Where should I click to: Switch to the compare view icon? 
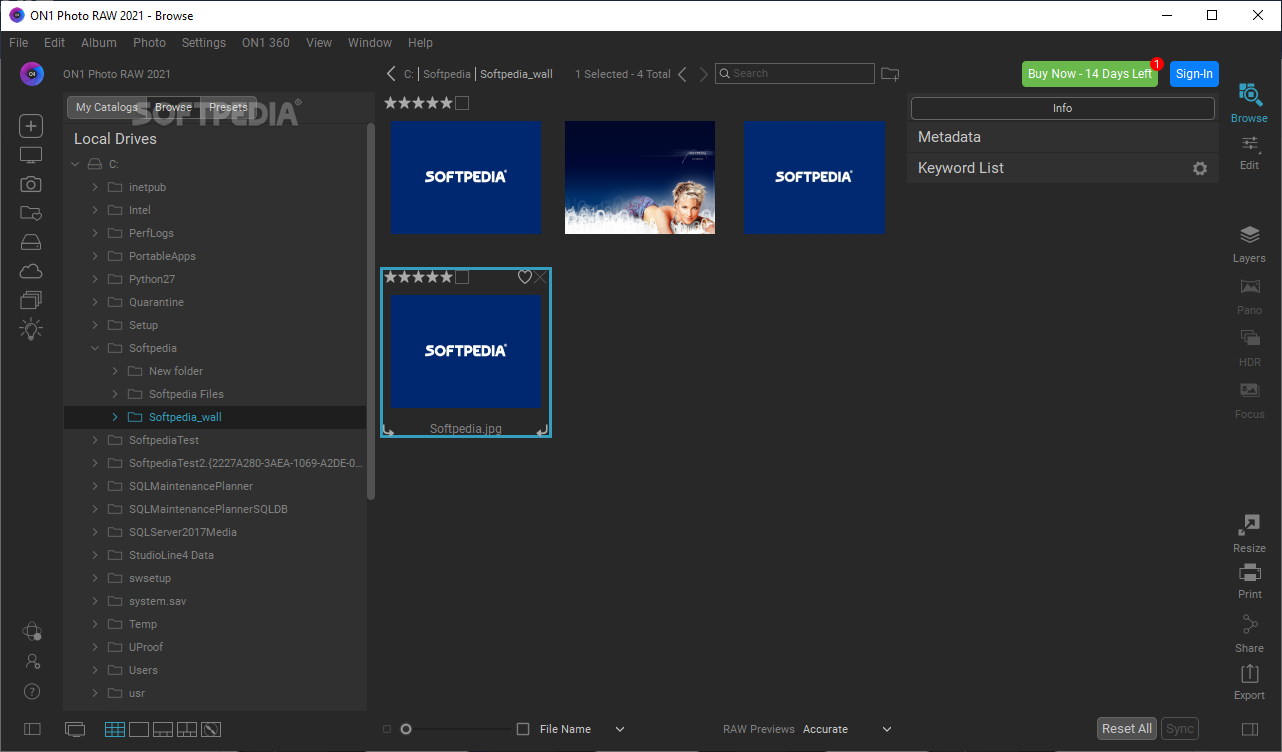(187, 729)
